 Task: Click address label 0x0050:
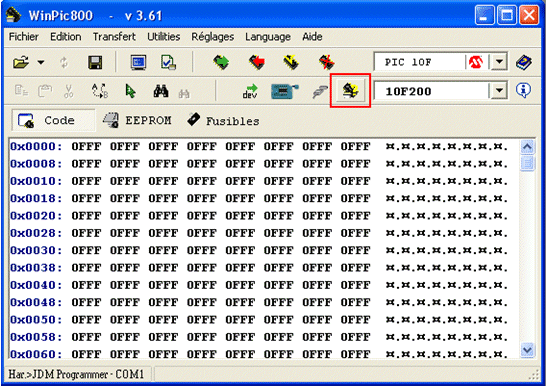pyautogui.click(x=36, y=319)
